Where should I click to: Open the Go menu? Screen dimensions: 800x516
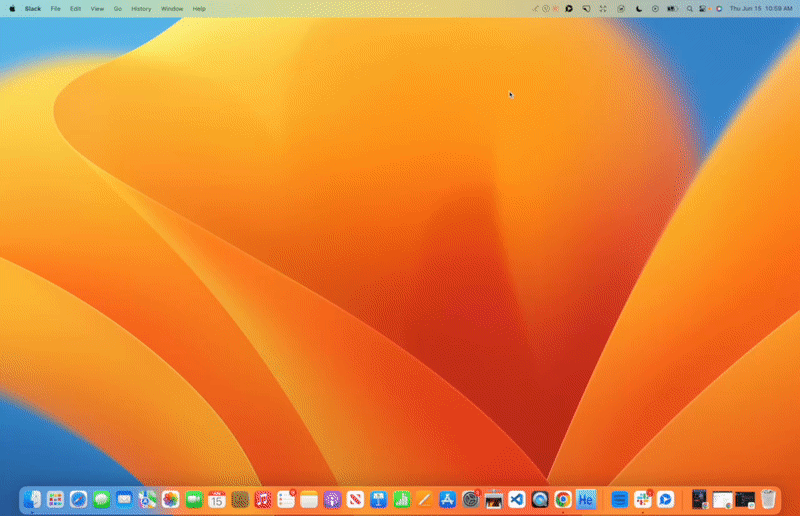(118, 9)
